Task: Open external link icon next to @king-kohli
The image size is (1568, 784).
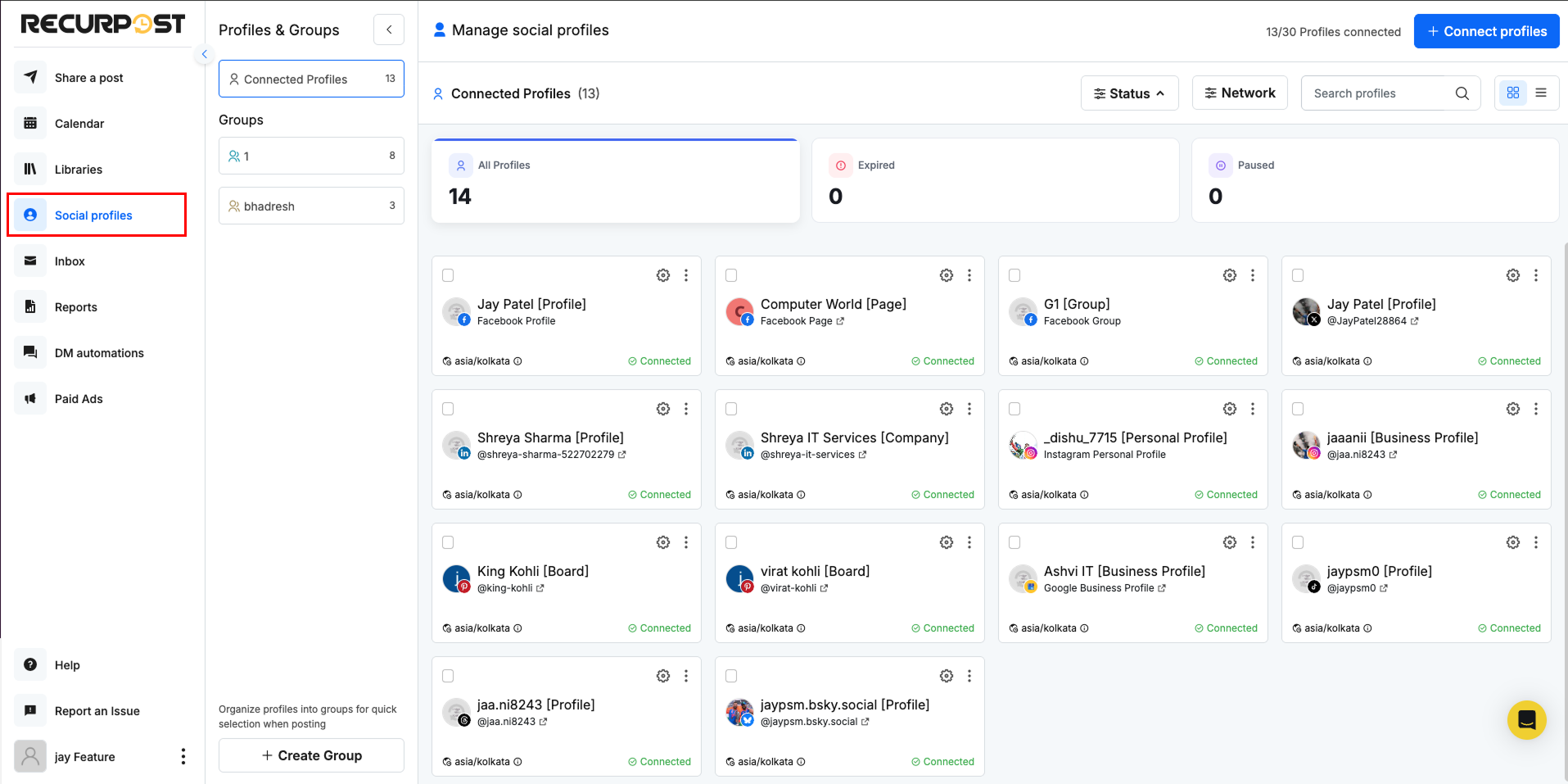Action: pos(540,588)
